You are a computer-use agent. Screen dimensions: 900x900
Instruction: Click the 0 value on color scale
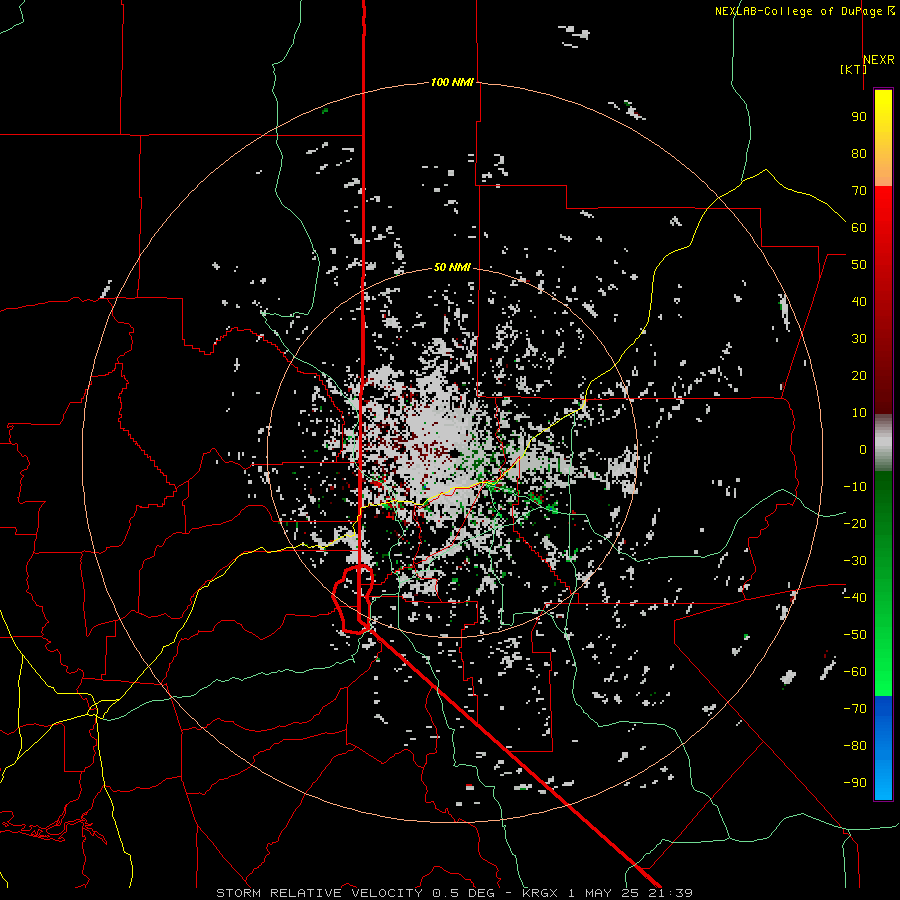863,450
